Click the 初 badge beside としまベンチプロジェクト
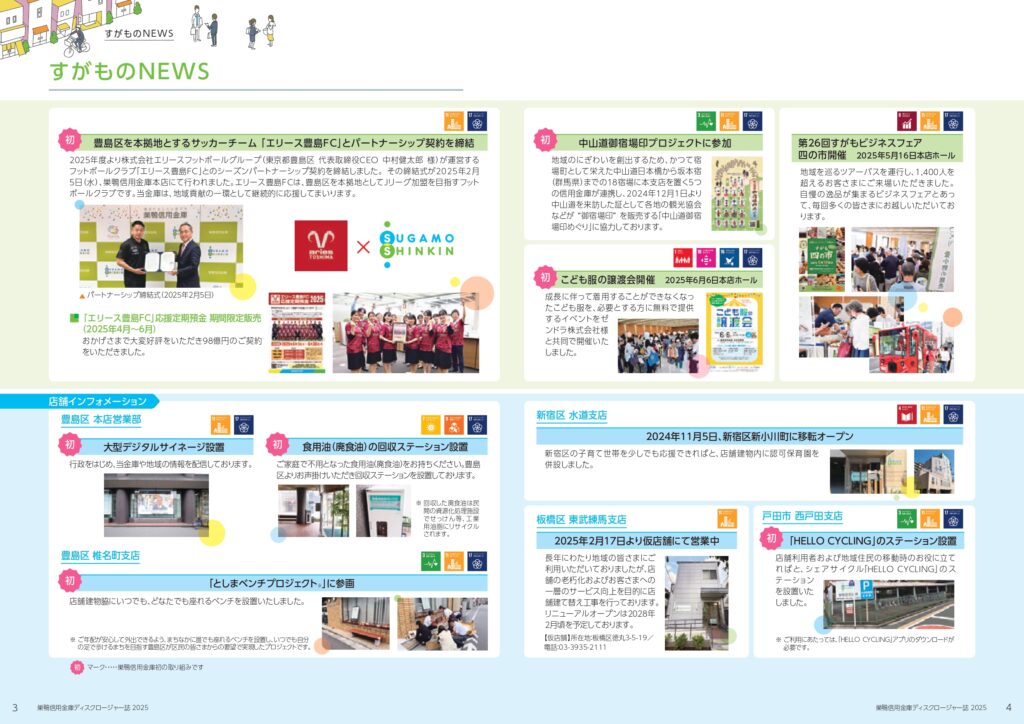The width and height of the screenshot is (1024, 724). pos(69,580)
